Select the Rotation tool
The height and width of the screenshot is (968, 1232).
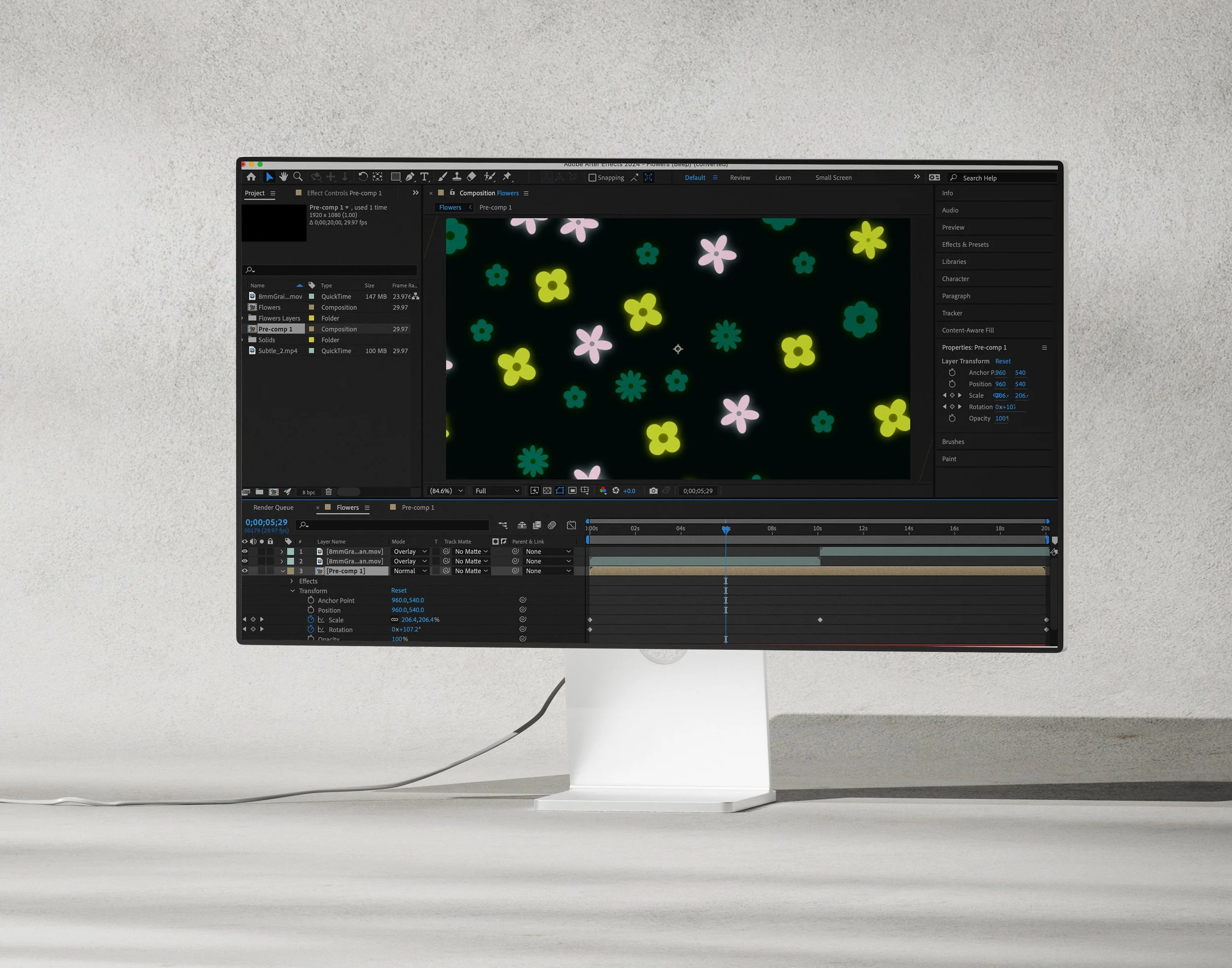pyautogui.click(x=363, y=177)
